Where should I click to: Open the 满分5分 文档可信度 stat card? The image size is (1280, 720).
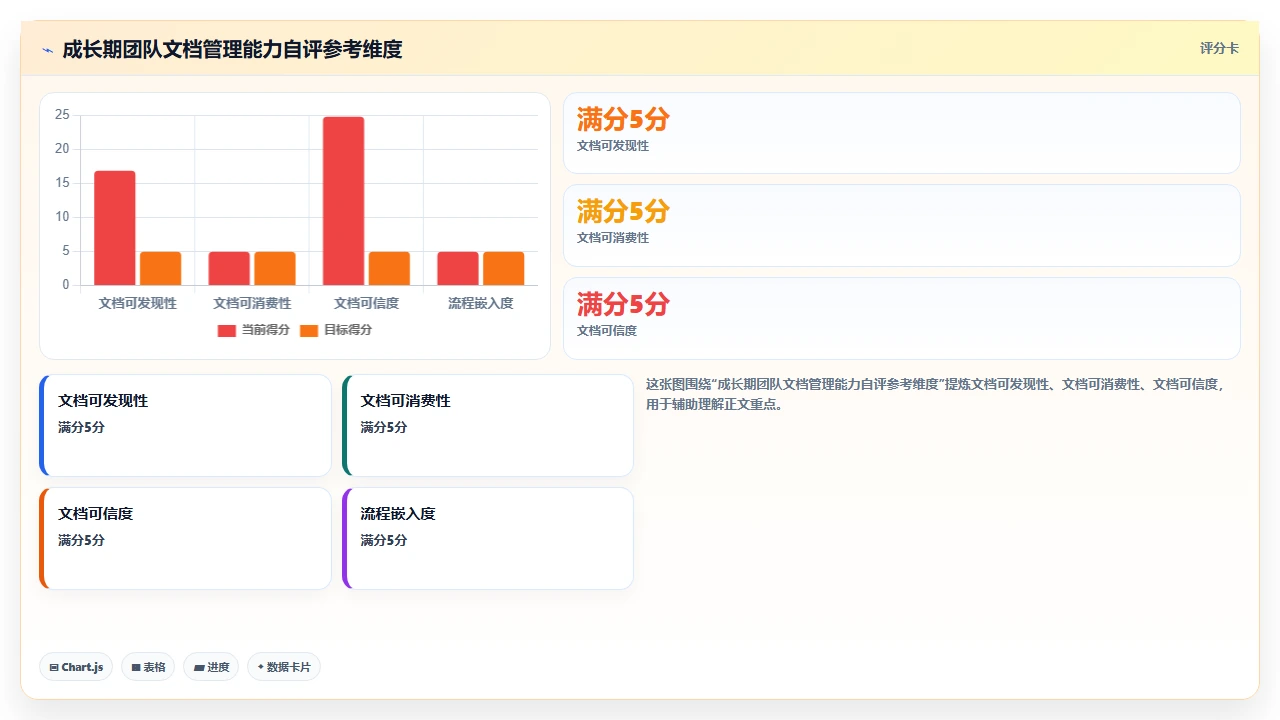coord(902,318)
